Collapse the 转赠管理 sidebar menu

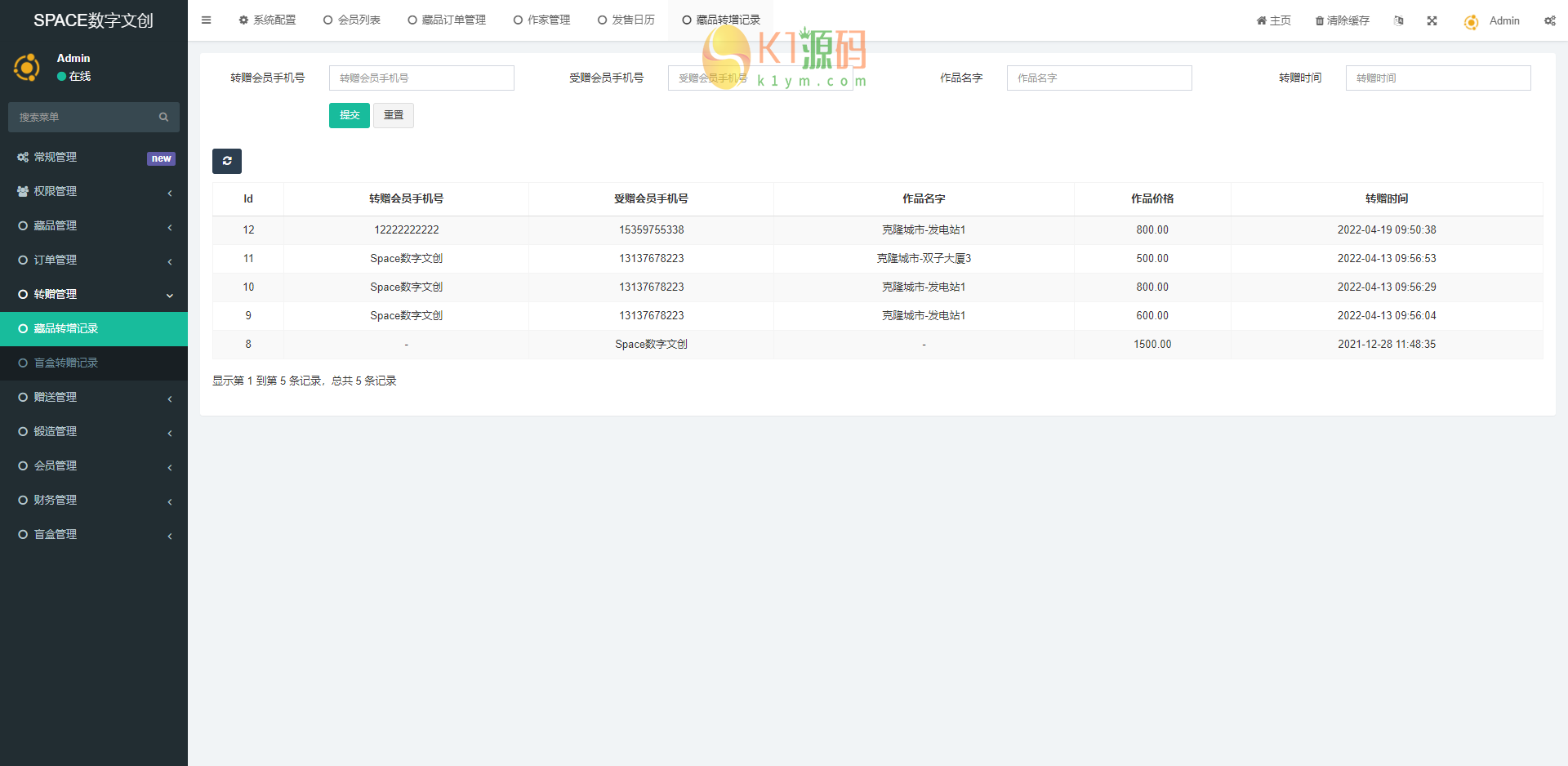94,294
